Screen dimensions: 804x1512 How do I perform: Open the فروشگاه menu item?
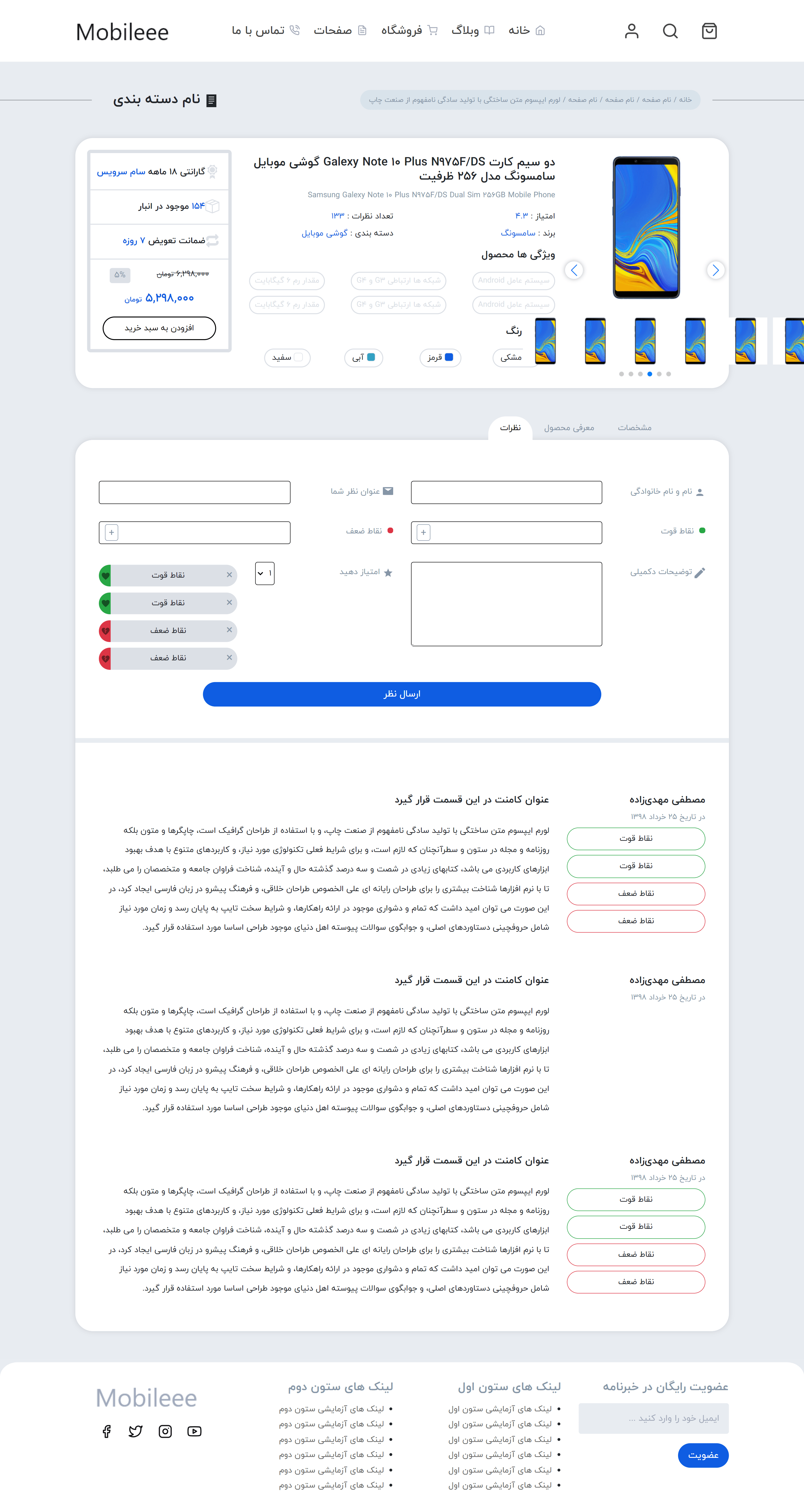pyautogui.click(x=410, y=31)
